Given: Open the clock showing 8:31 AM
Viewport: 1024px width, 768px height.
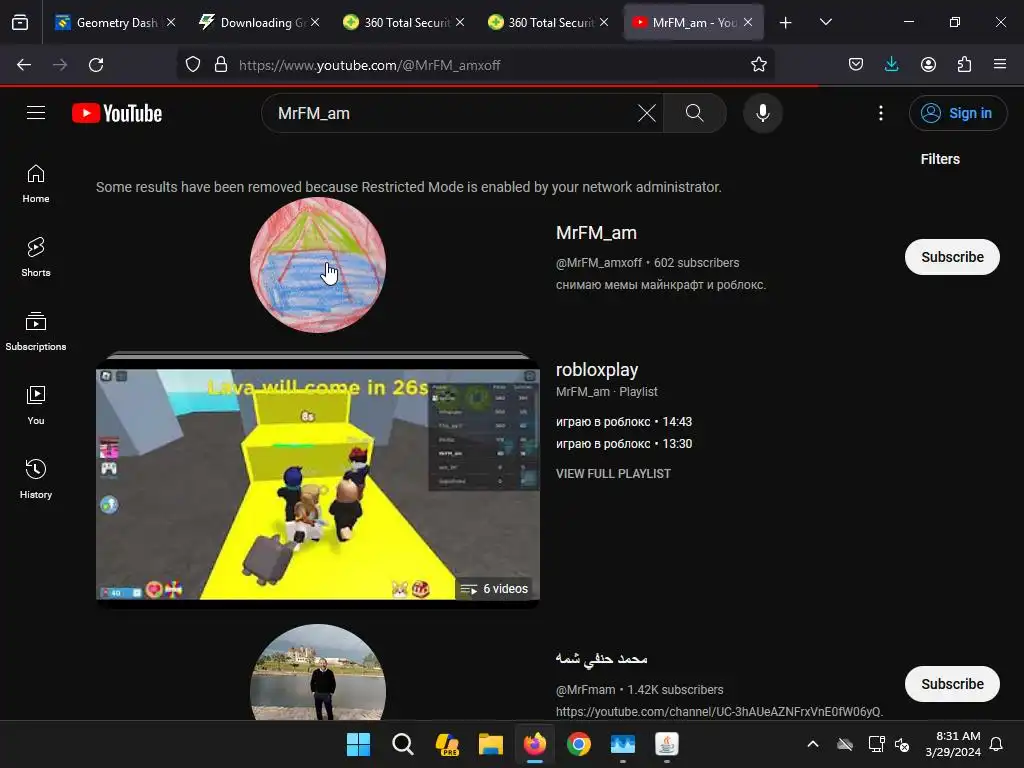Looking at the screenshot, I should tap(953, 744).
